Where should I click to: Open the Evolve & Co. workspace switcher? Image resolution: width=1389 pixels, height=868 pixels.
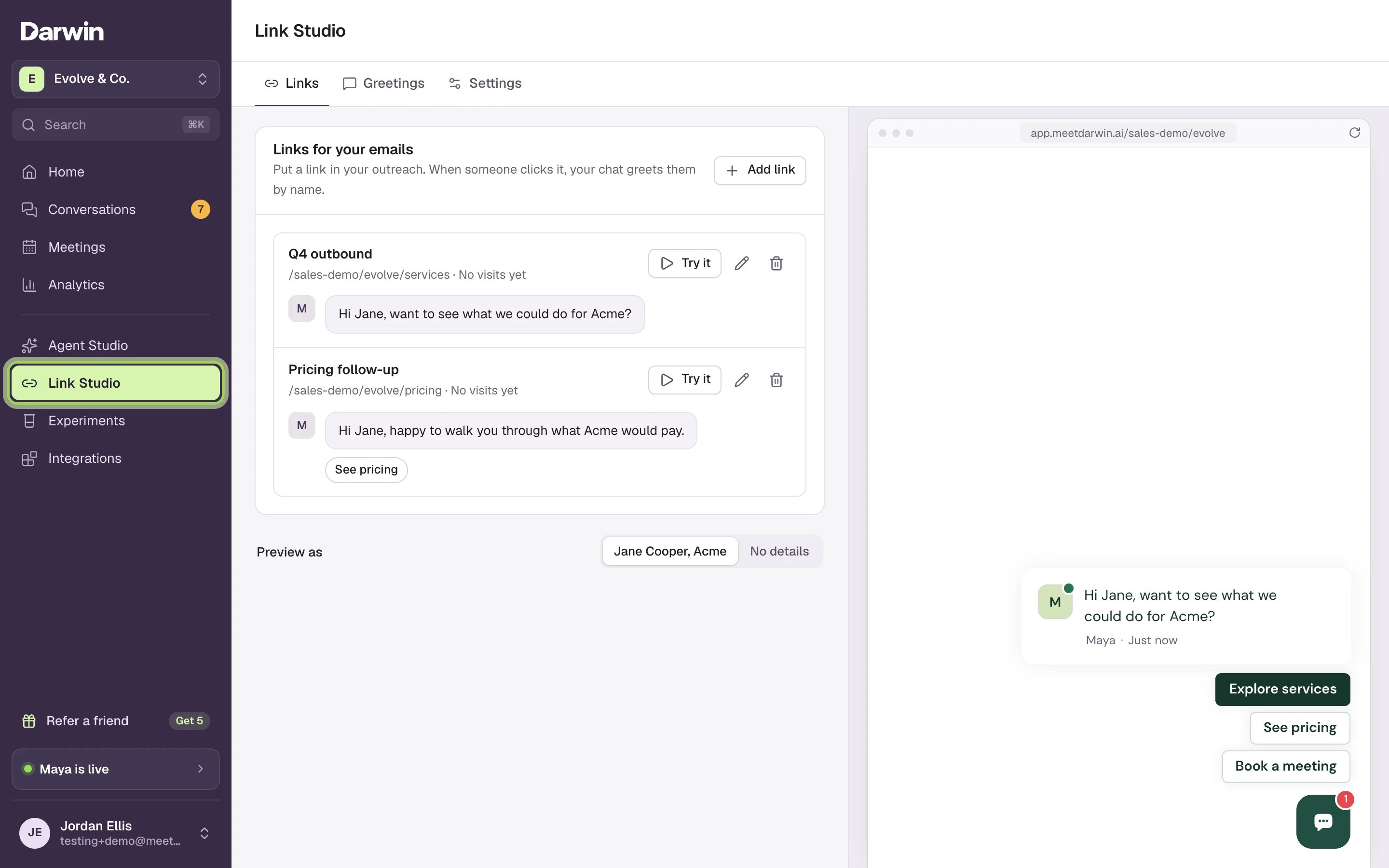115,79
